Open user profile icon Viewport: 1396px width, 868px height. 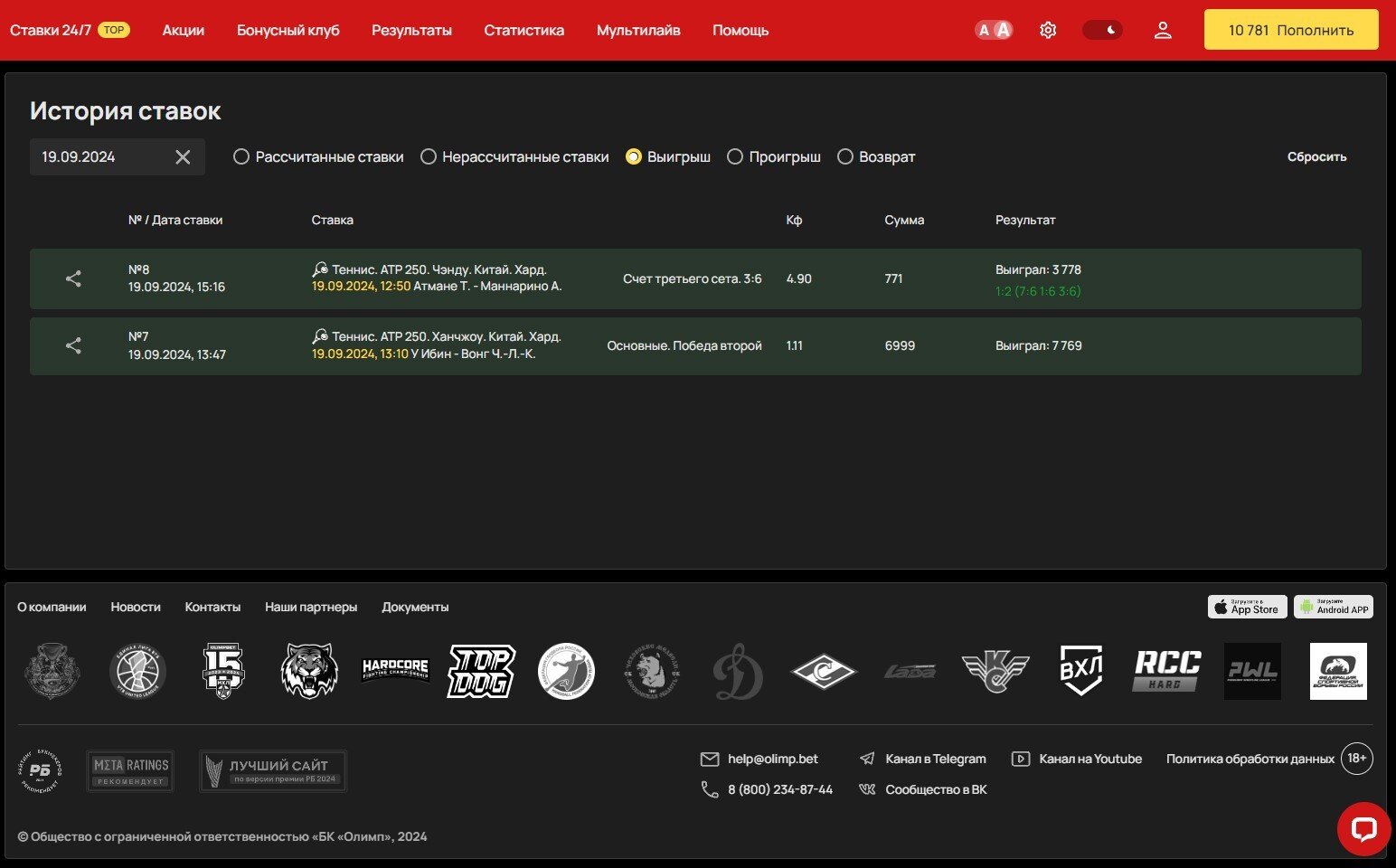(1163, 30)
